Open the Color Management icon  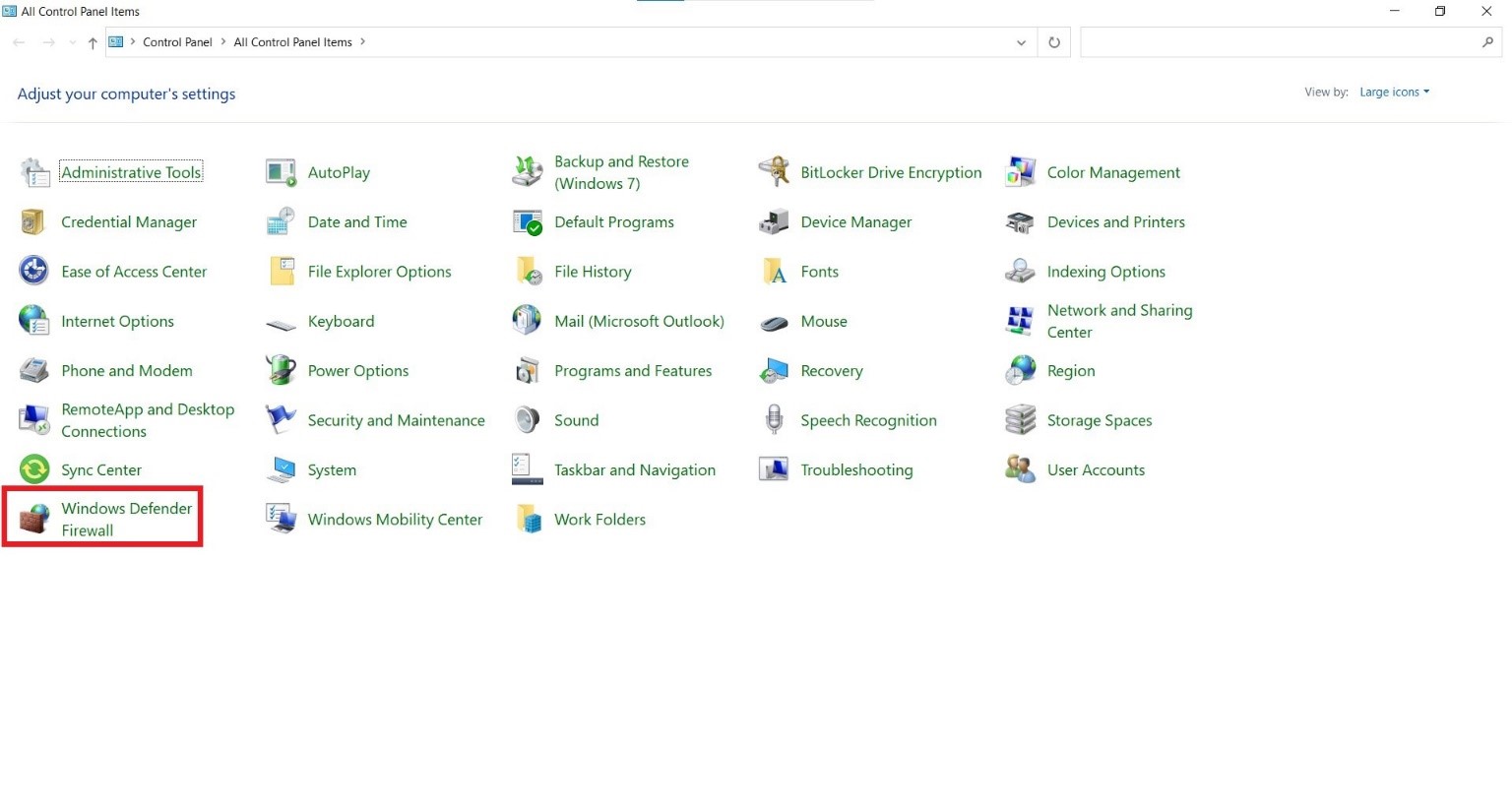pyautogui.click(x=1021, y=172)
